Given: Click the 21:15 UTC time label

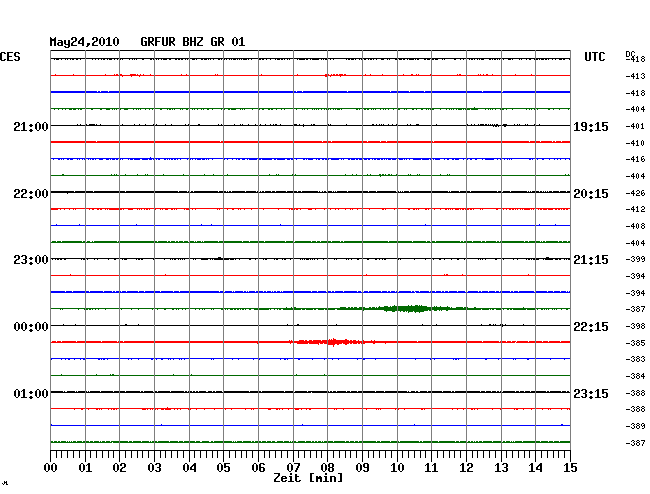Looking at the screenshot, I should point(591,260).
